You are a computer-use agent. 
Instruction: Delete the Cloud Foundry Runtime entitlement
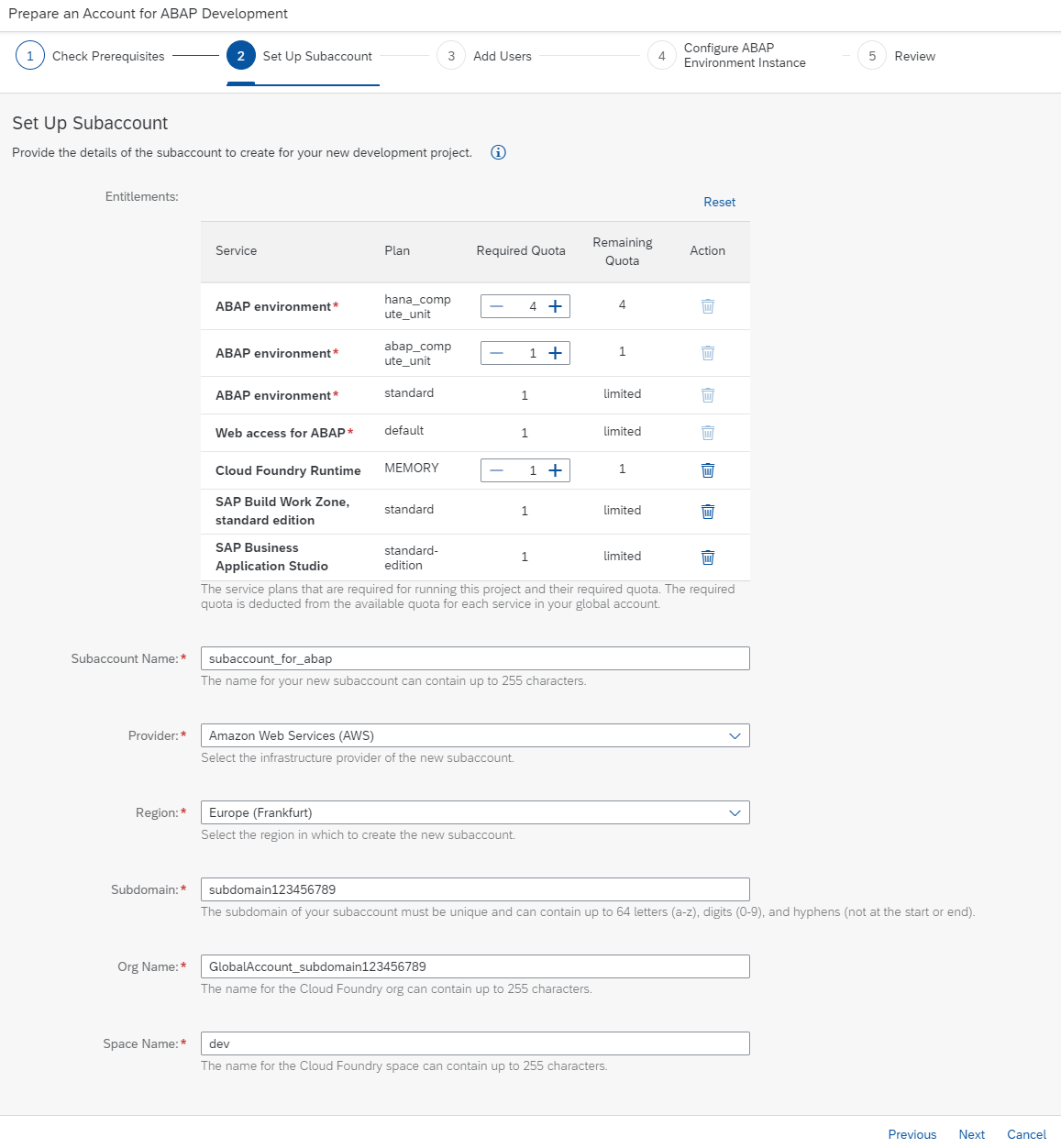(708, 470)
